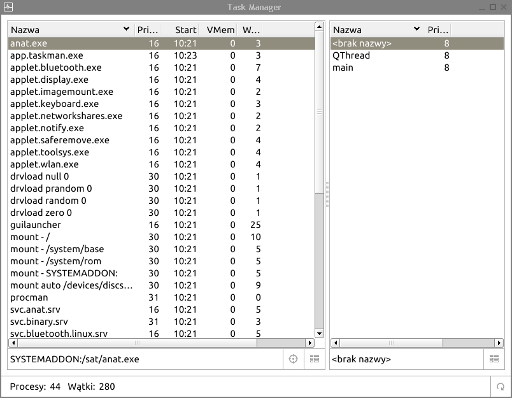Click the process list Pri... column header
Image resolution: width=512 pixels, height=398 pixels.
(147, 30)
